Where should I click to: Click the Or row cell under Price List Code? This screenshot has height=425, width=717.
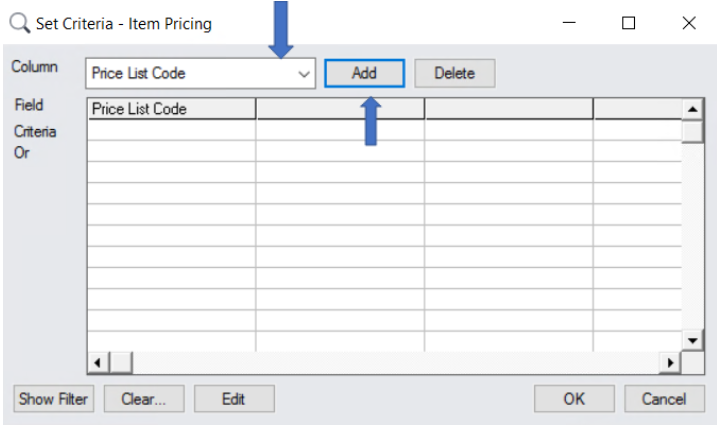pyautogui.click(x=171, y=151)
